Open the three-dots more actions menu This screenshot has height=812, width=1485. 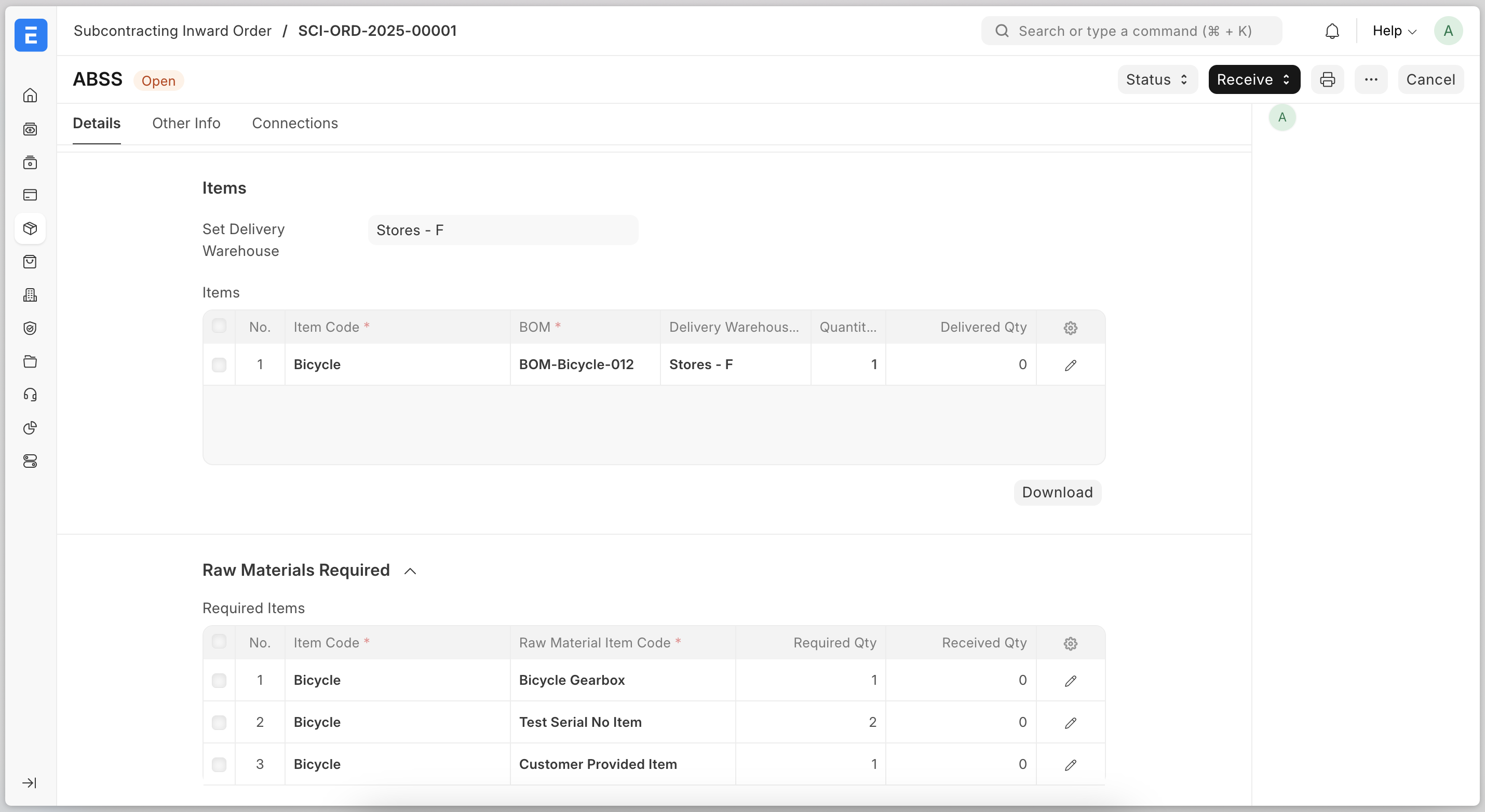pos(1371,79)
